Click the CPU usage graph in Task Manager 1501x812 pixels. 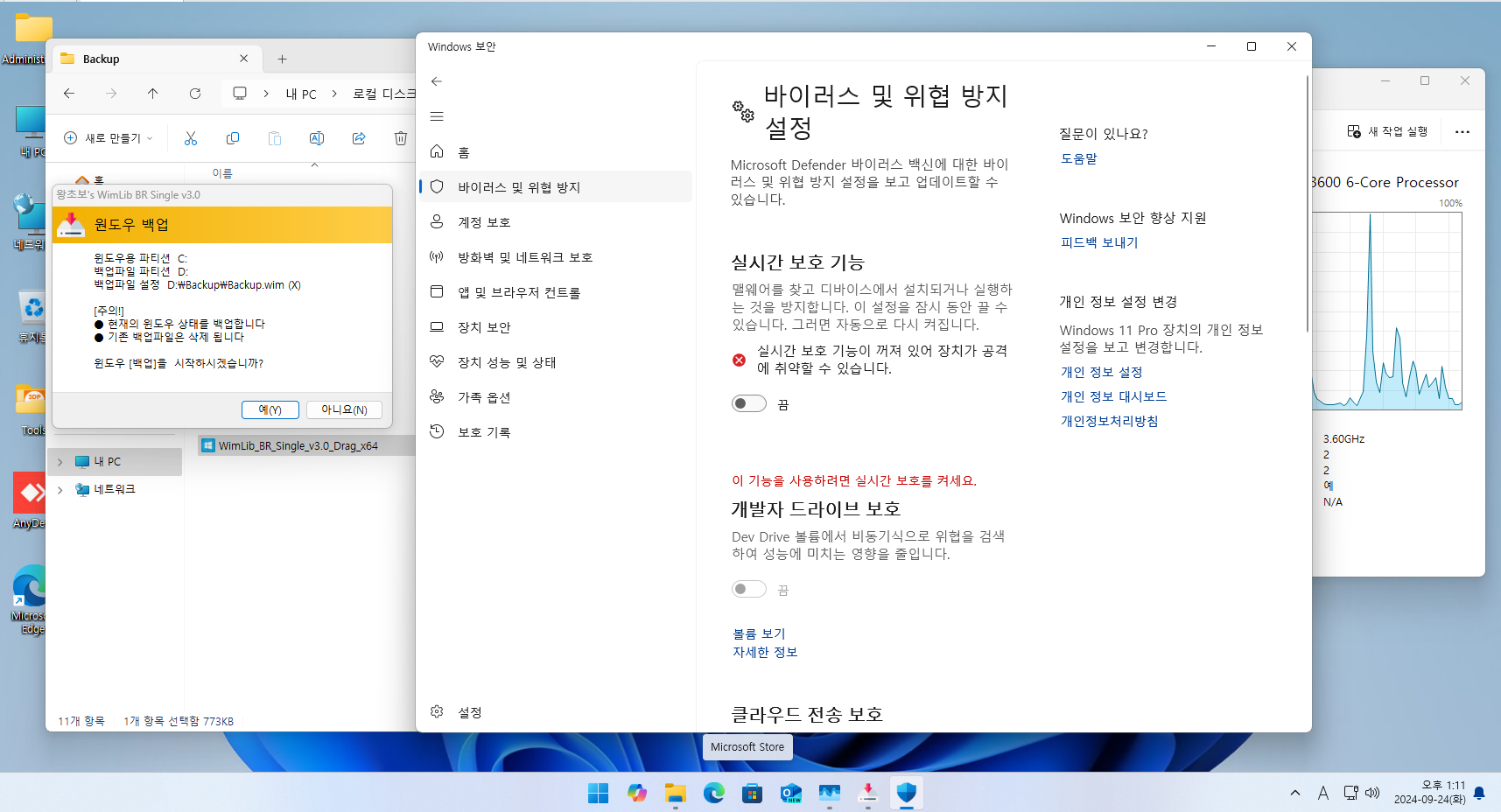point(1386,311)
